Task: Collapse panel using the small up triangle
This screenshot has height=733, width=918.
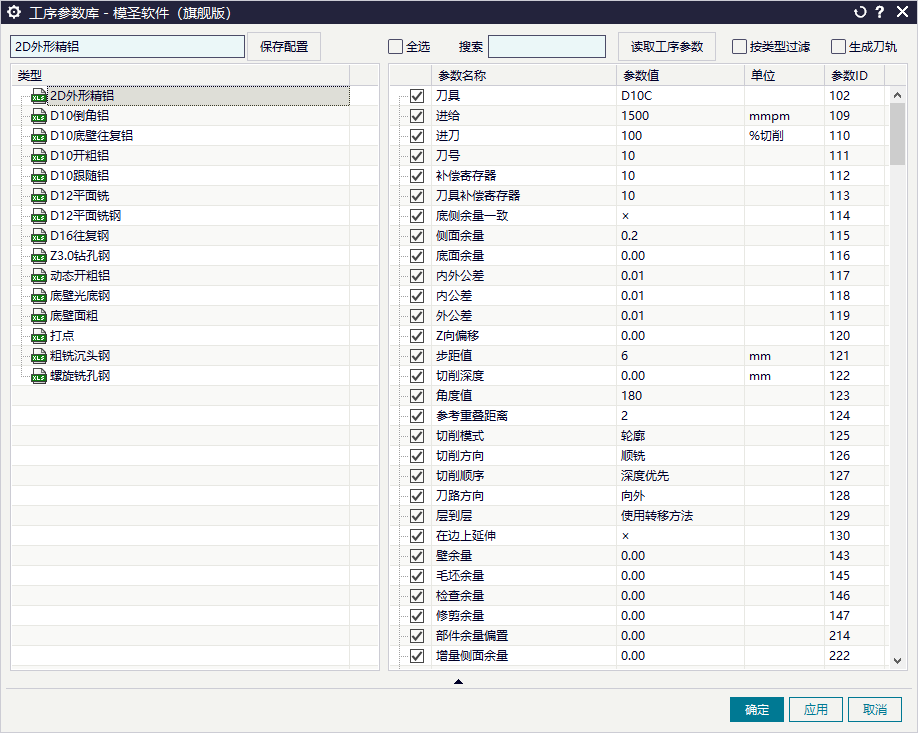Action: pos(458,681)
